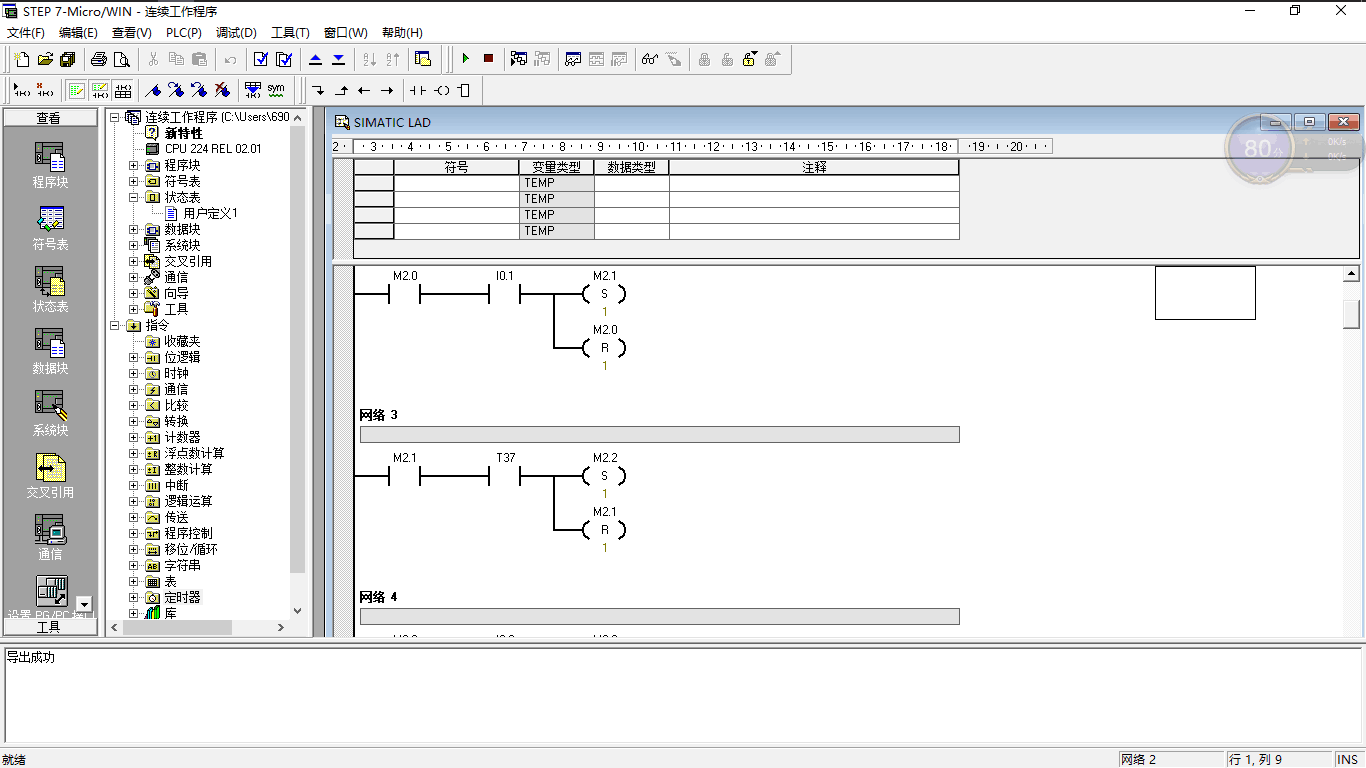1366x768 pixels.
Task: Select the T37 contact in network 3
Action: (x=504, y=475)
